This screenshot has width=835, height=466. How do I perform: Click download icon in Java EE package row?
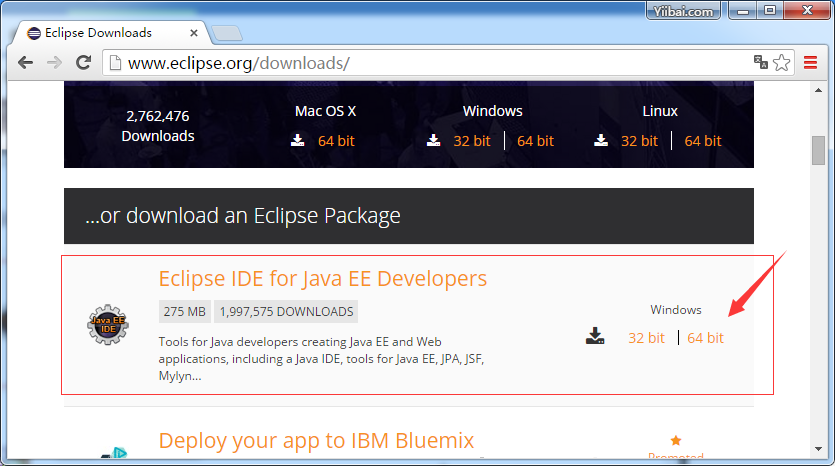[596, 337]
